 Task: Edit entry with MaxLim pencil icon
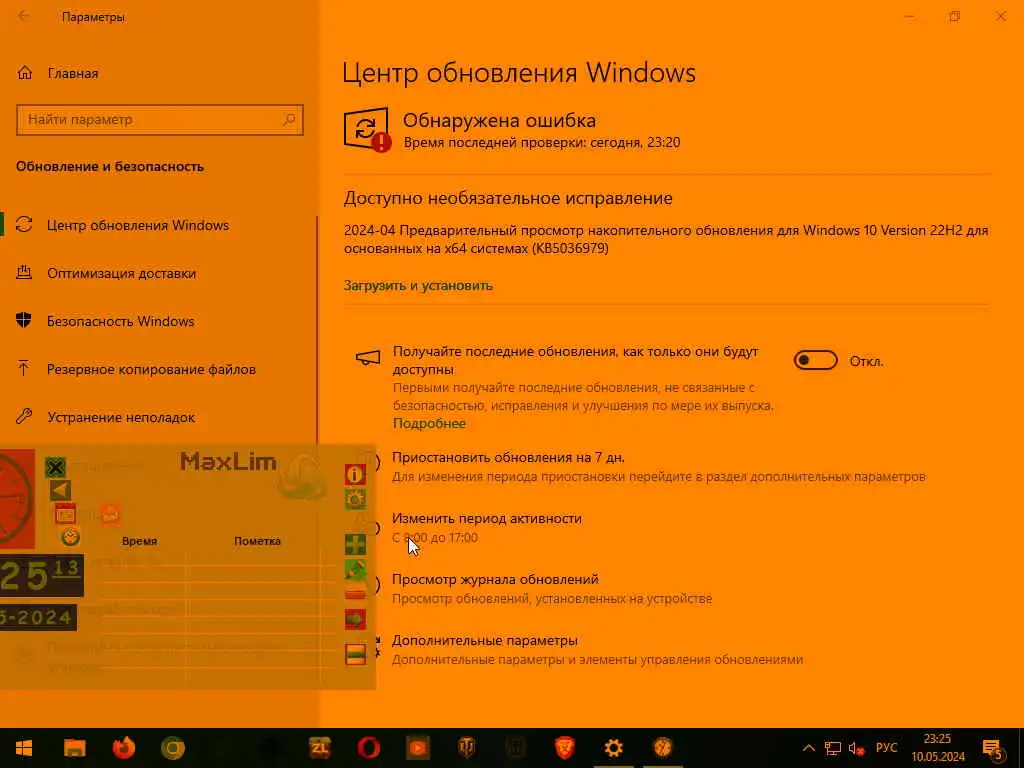point(355,570)
